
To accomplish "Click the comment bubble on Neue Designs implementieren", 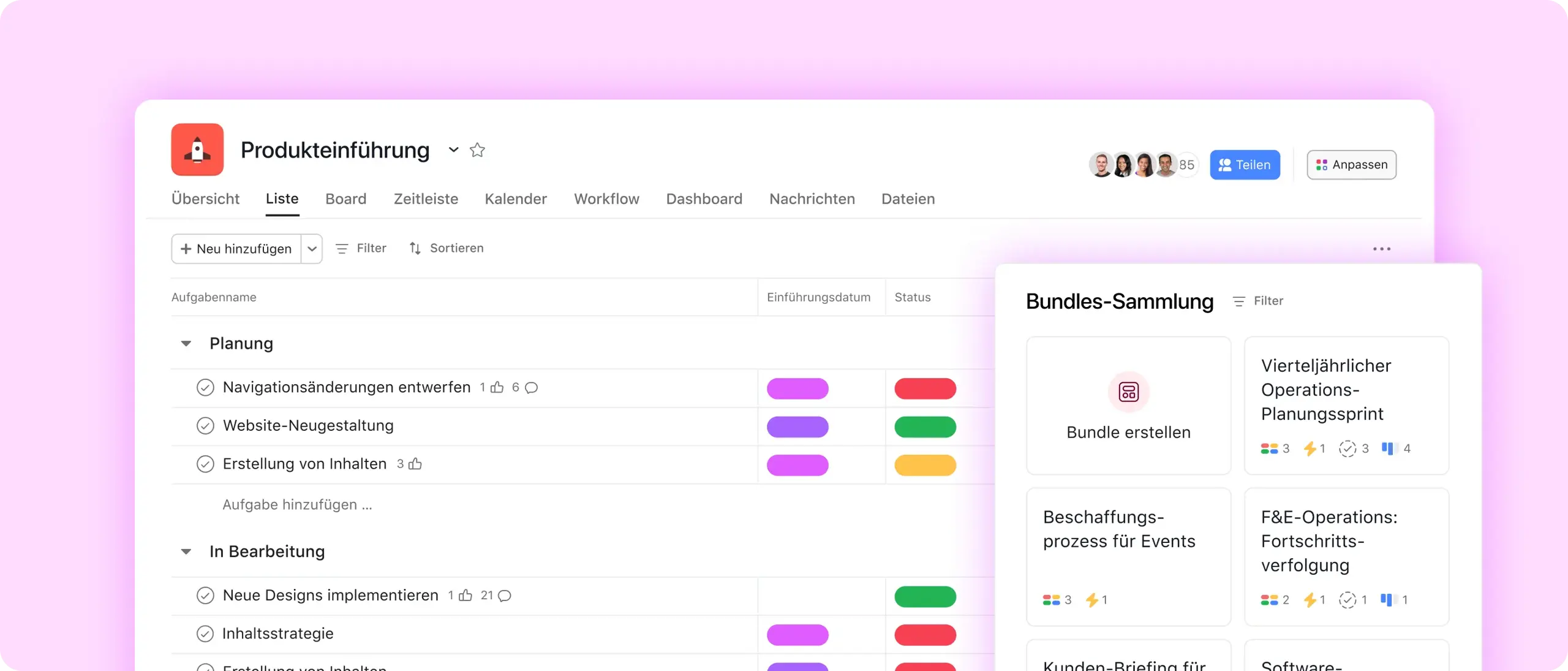I will pos(505,596).
